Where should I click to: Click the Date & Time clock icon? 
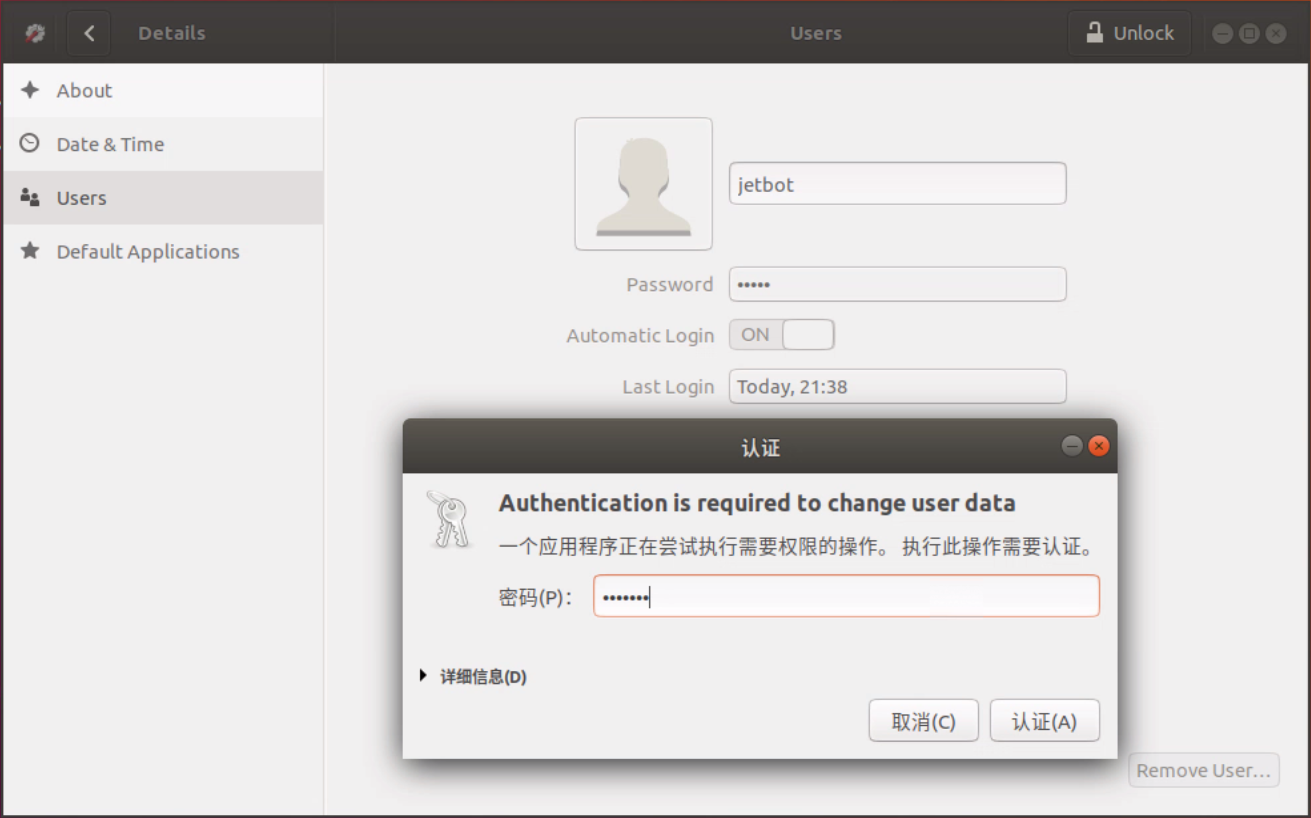point(30,144)
